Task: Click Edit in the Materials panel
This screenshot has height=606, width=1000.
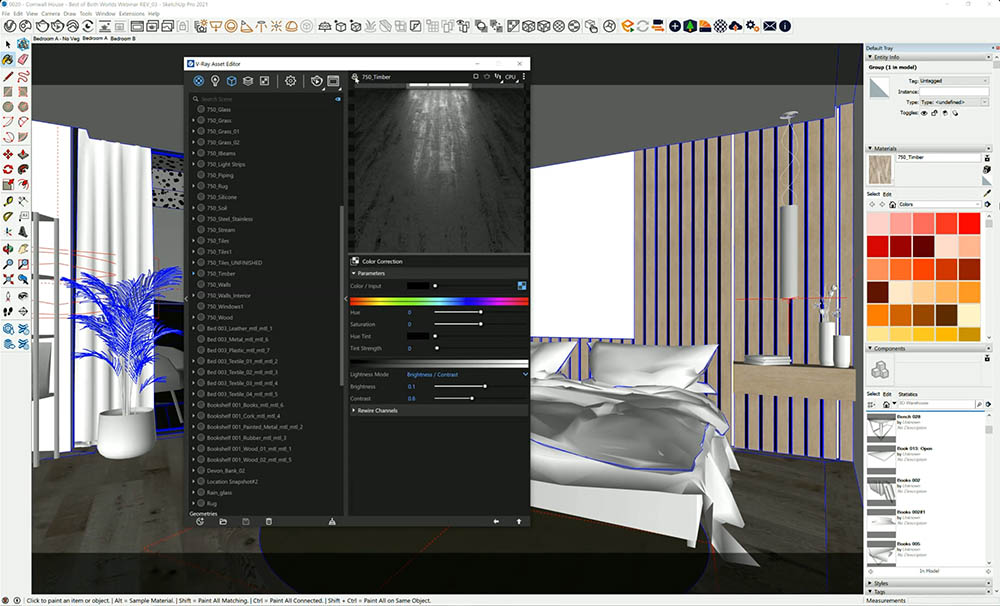Action: 887,193
